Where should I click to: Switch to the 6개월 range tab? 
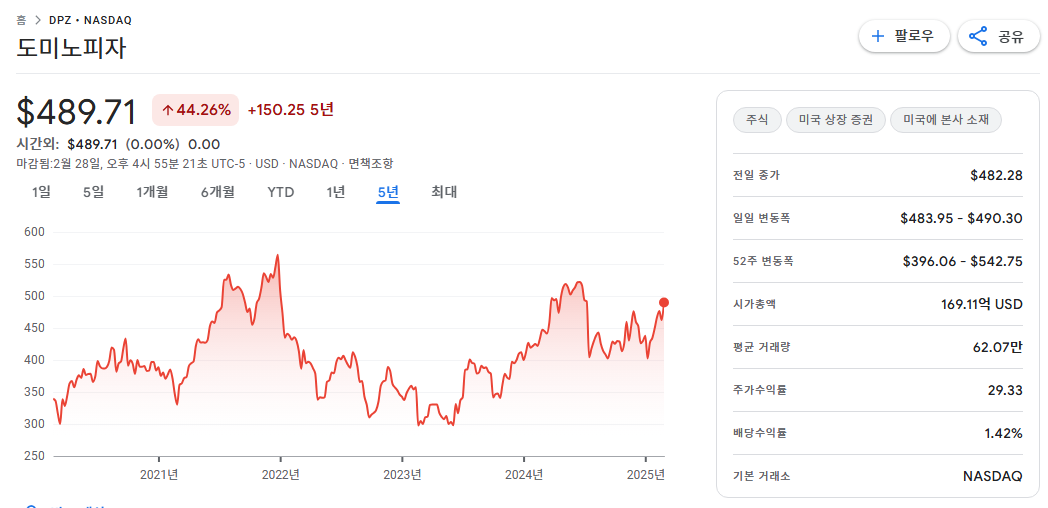(217, 193)
